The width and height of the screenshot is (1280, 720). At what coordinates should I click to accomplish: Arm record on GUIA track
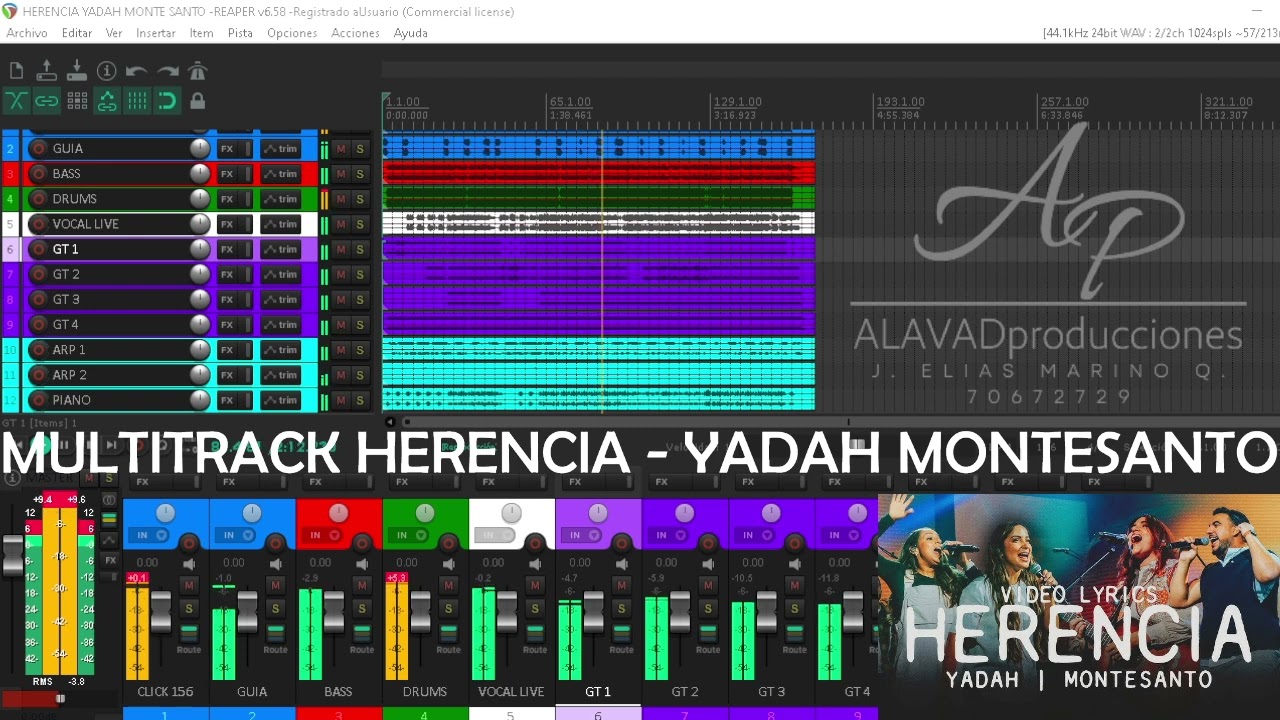click(x=39, y=148)
